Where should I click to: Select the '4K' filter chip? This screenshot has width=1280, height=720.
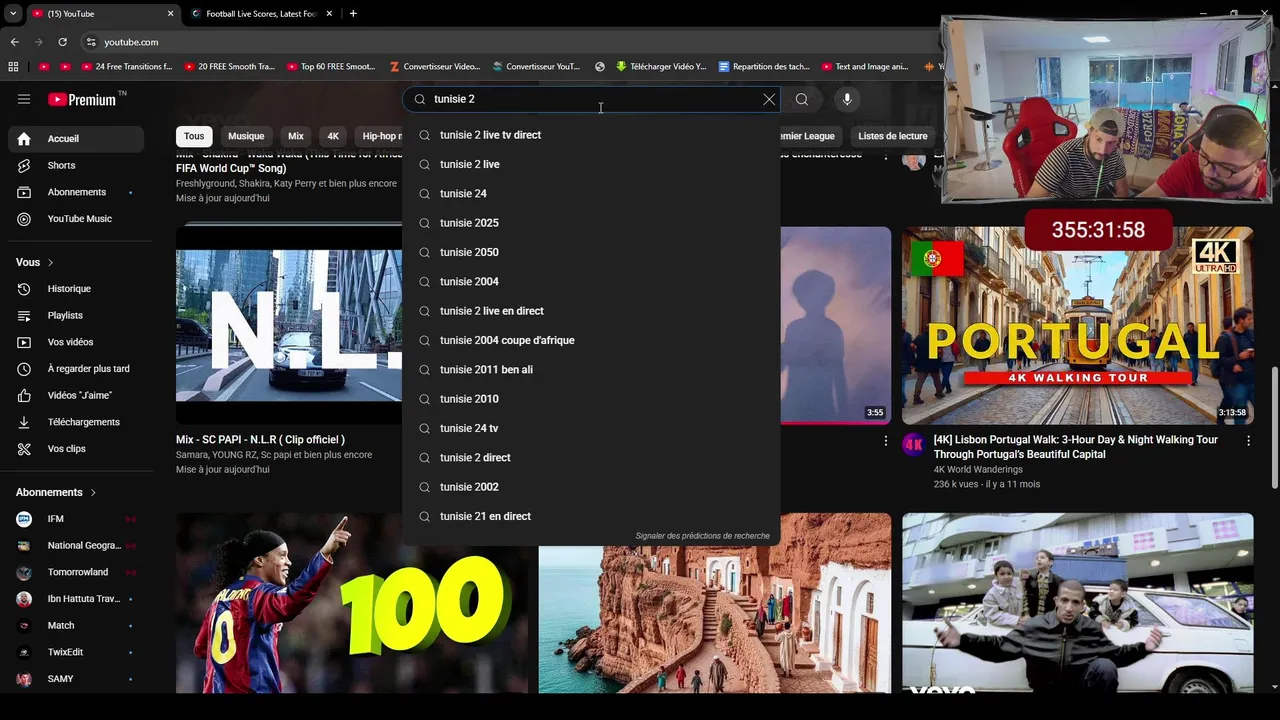333,136
